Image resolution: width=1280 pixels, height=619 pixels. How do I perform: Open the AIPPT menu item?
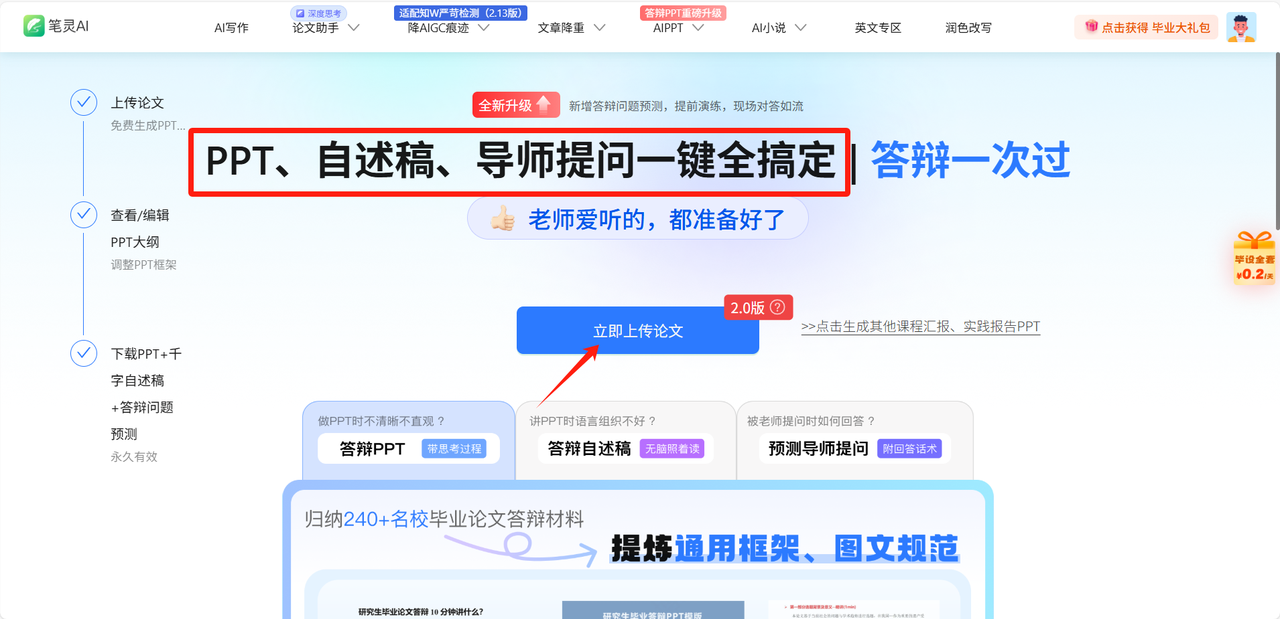[668, 28]
